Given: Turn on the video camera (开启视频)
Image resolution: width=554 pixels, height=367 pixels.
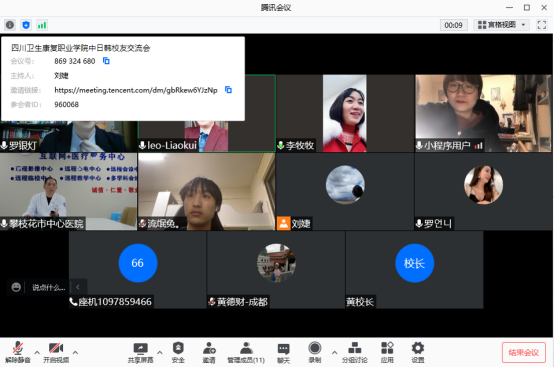Looking at the screenshot, I should point(56,353).
